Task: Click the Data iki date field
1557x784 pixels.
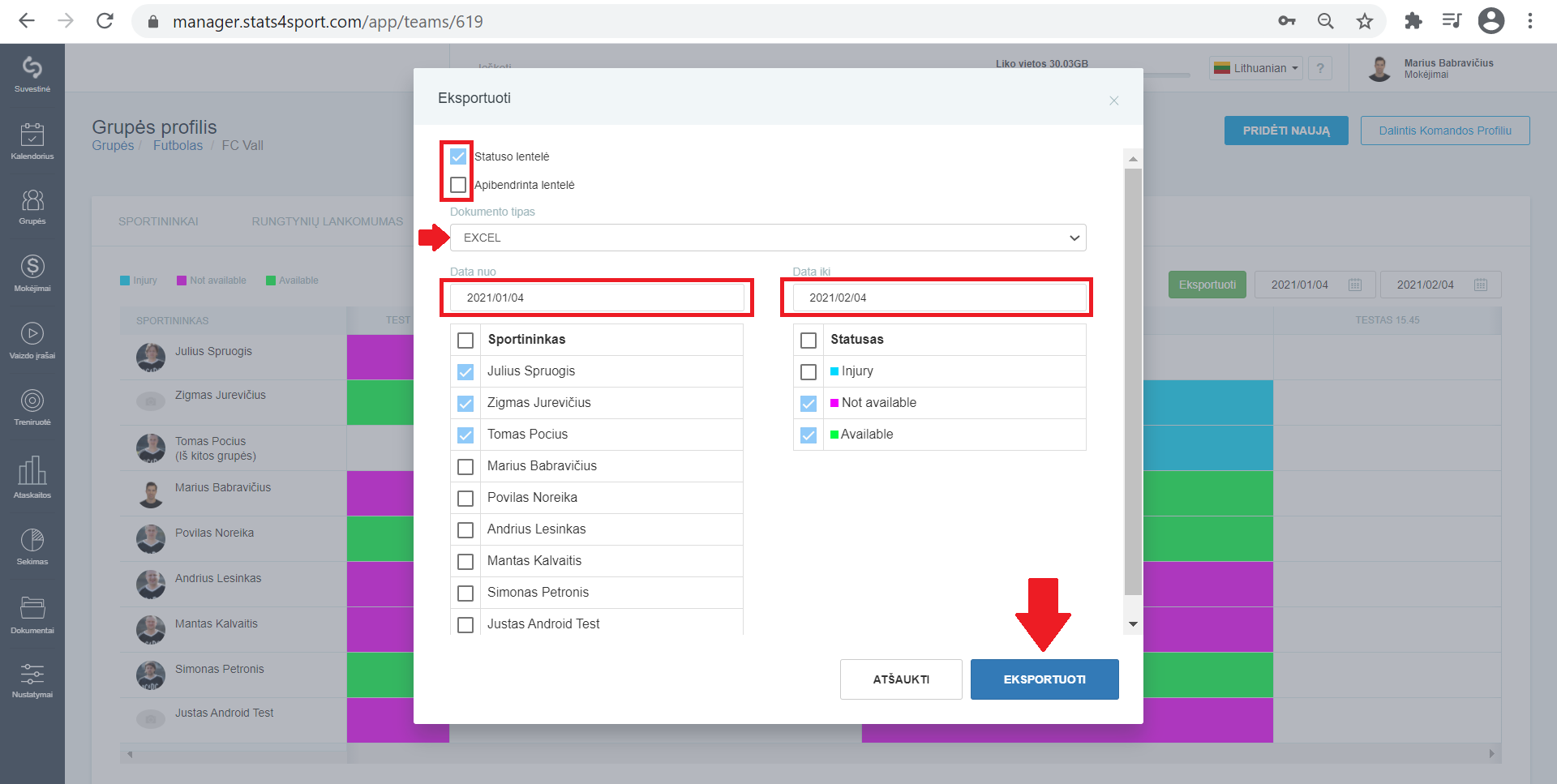Action: (x=939, y=298)
